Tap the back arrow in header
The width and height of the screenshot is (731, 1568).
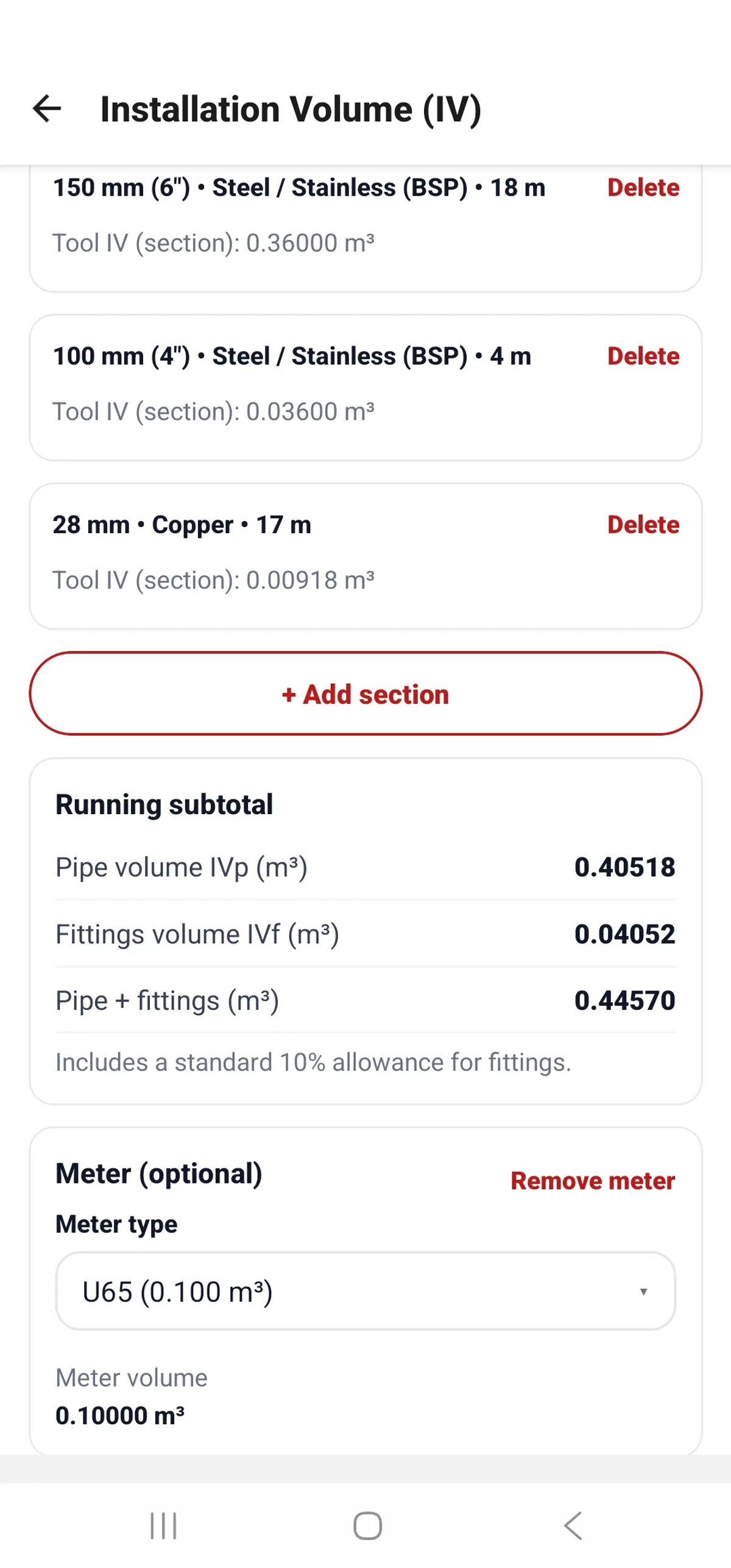[47, 109]
